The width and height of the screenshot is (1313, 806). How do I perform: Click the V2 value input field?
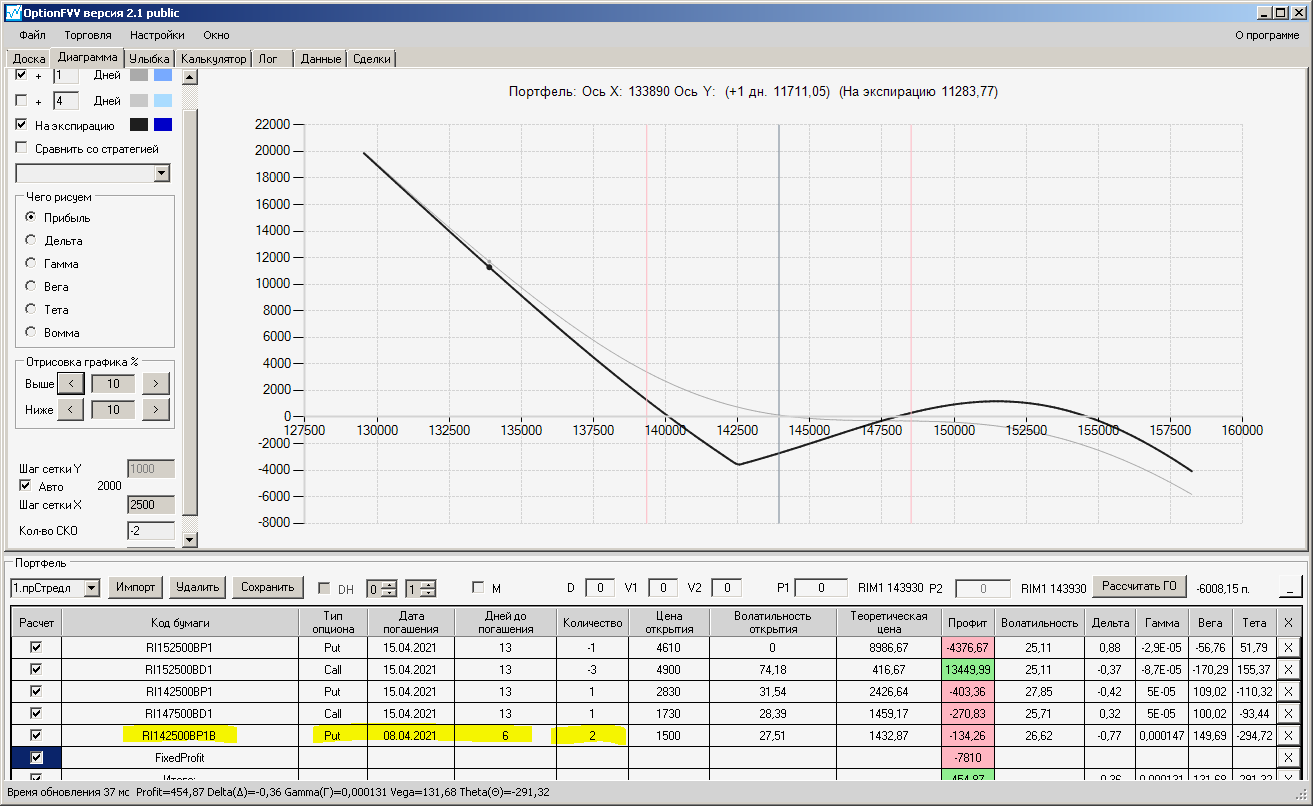tap(727, 587)
